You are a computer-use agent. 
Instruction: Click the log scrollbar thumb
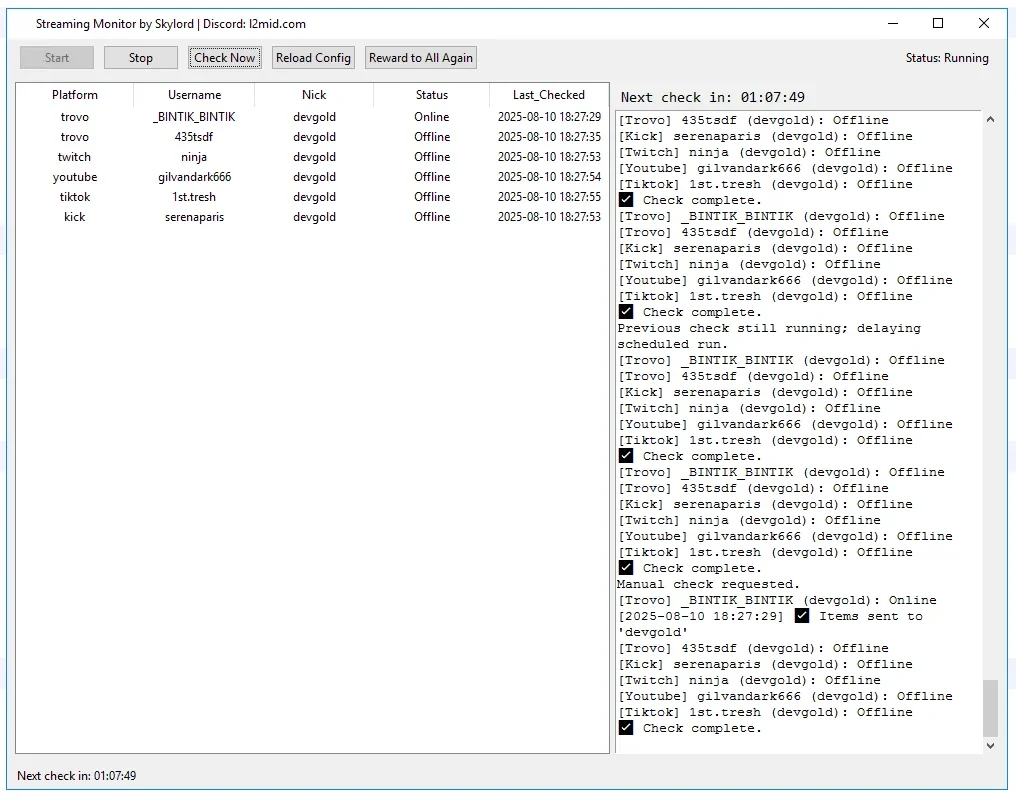pos(990,708)
